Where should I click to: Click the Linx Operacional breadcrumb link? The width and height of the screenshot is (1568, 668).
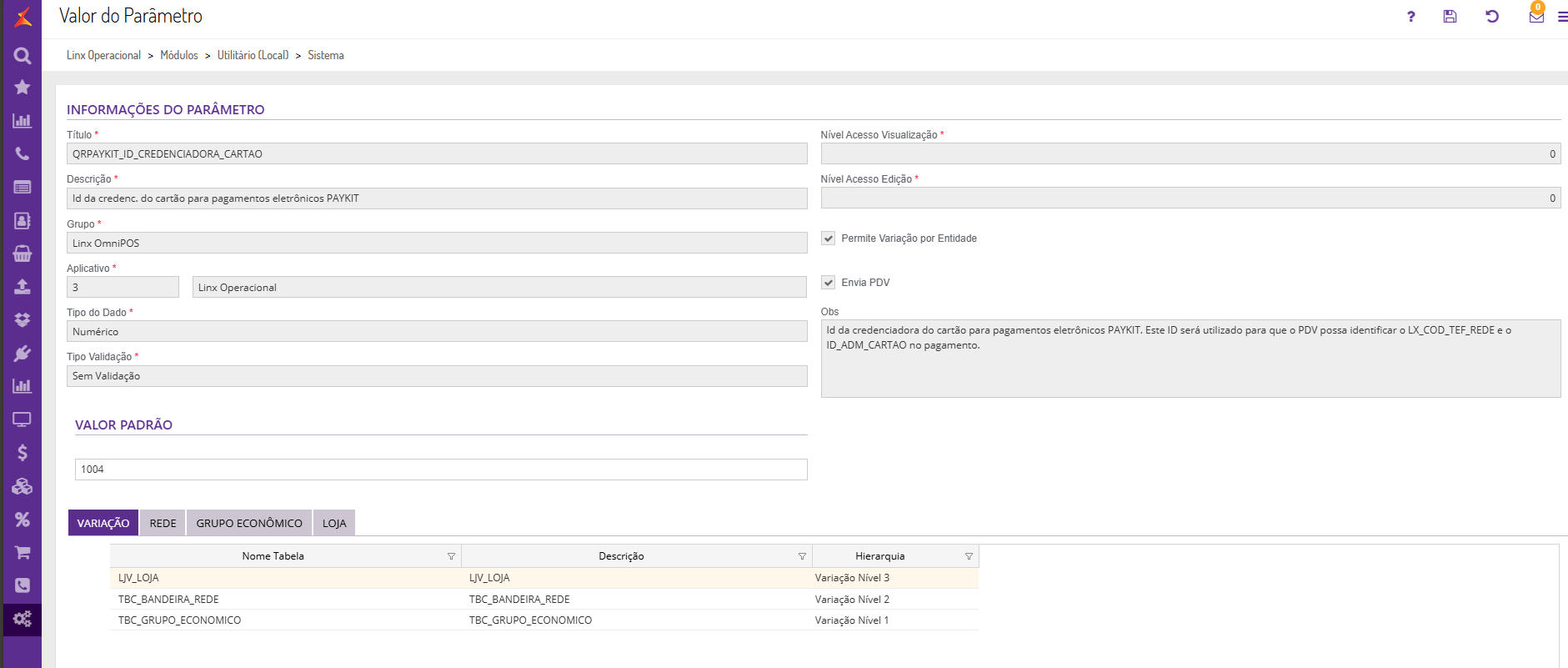[103, 55]
